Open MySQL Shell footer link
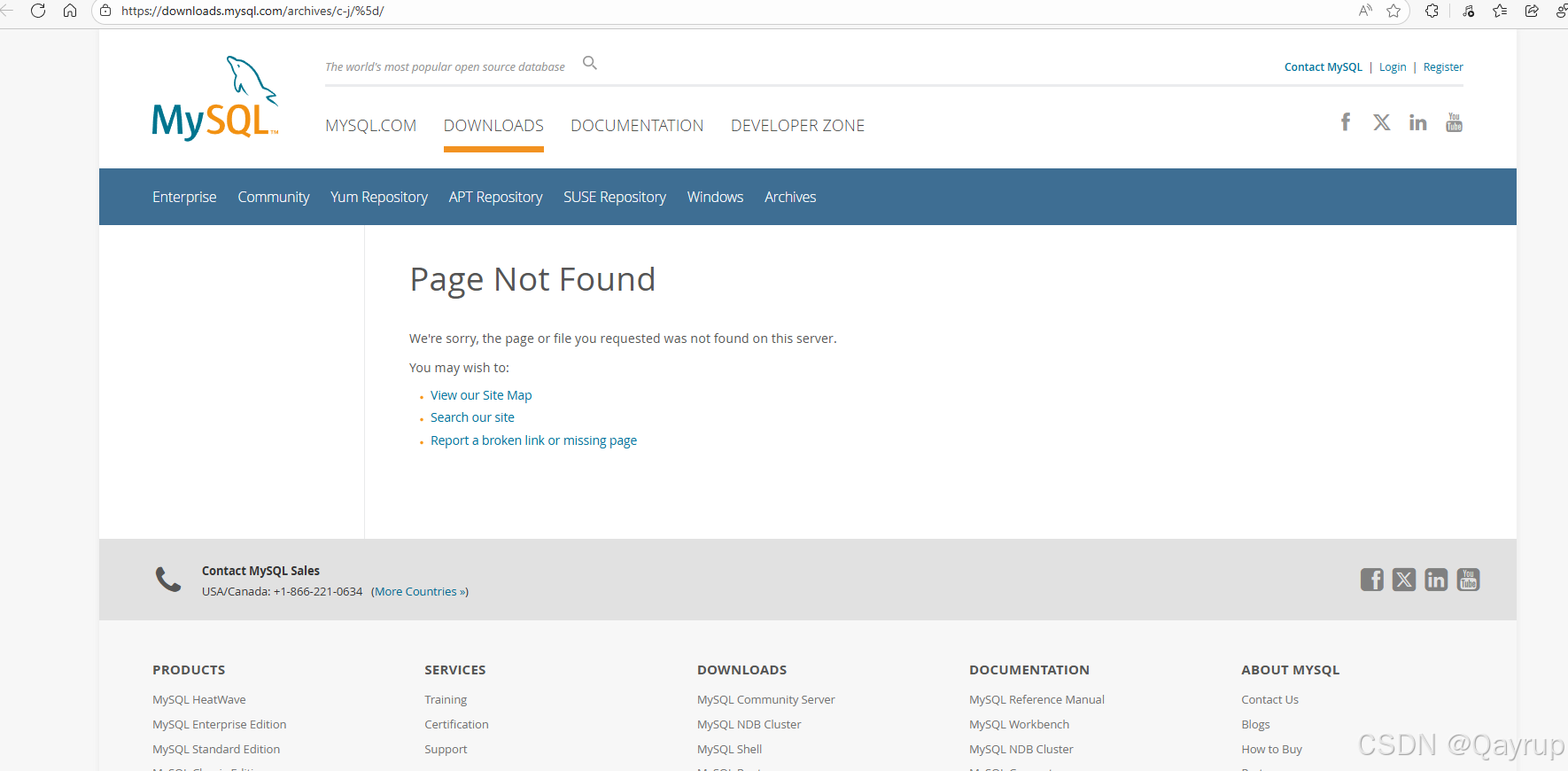 [x=730, y=750]
